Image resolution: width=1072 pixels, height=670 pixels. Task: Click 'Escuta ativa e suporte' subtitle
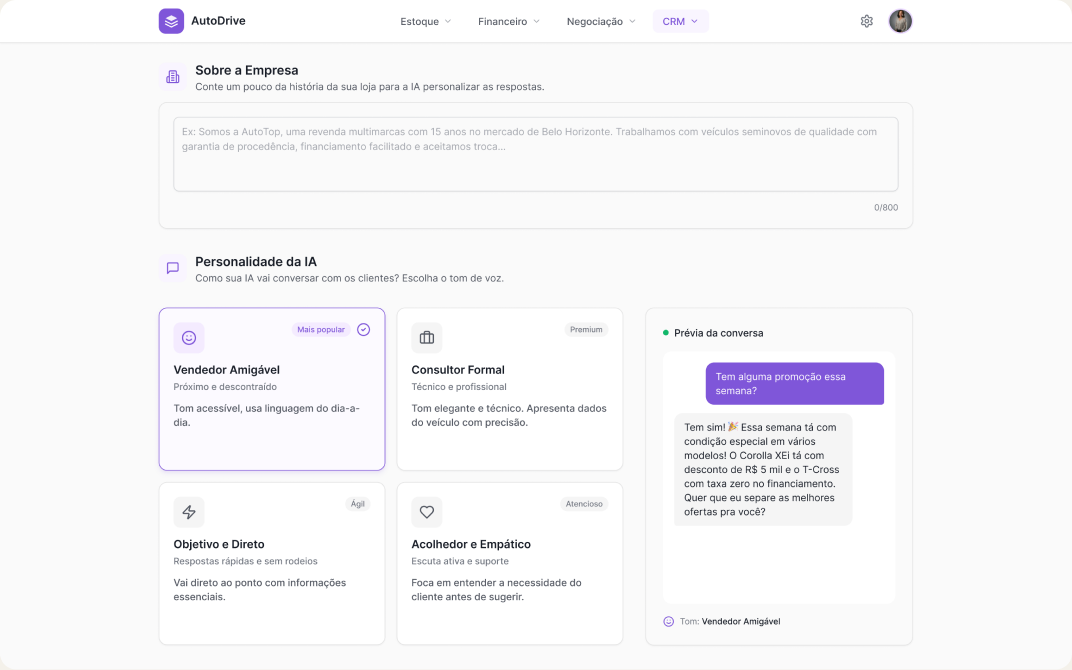[460, 561]
